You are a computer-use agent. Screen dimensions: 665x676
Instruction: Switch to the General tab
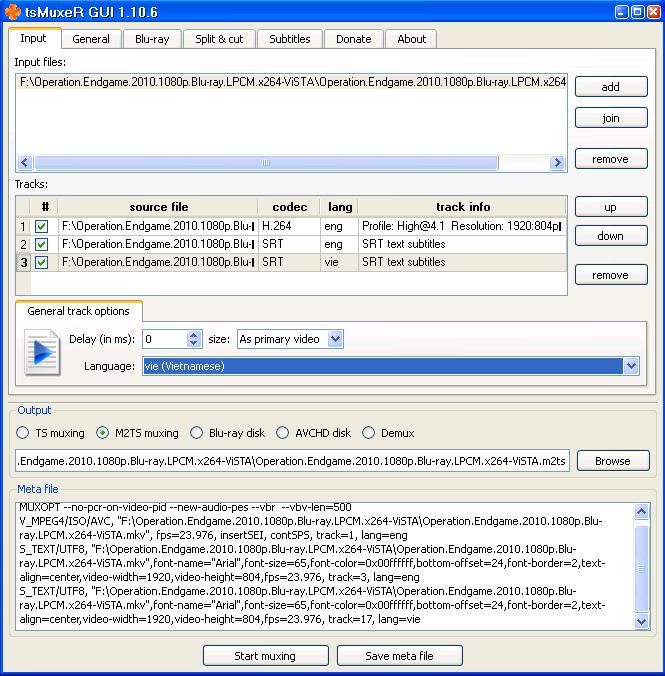tap(91, 39)
